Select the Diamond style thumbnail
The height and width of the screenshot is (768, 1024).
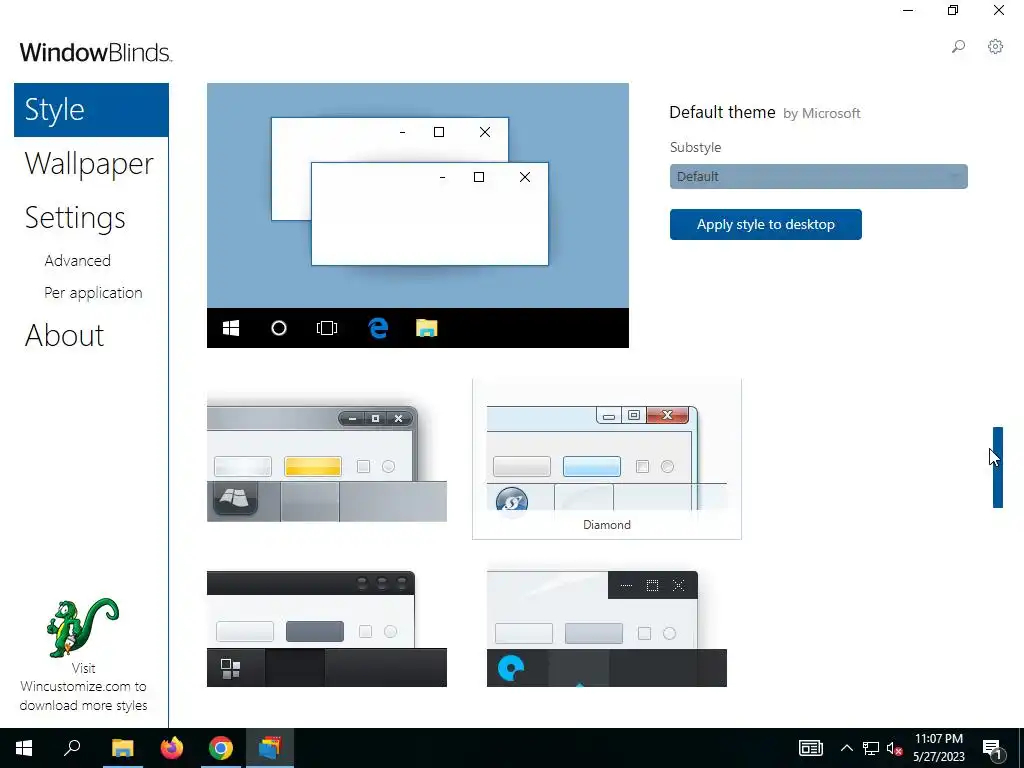pyautogui.click(x=607, y=459)
